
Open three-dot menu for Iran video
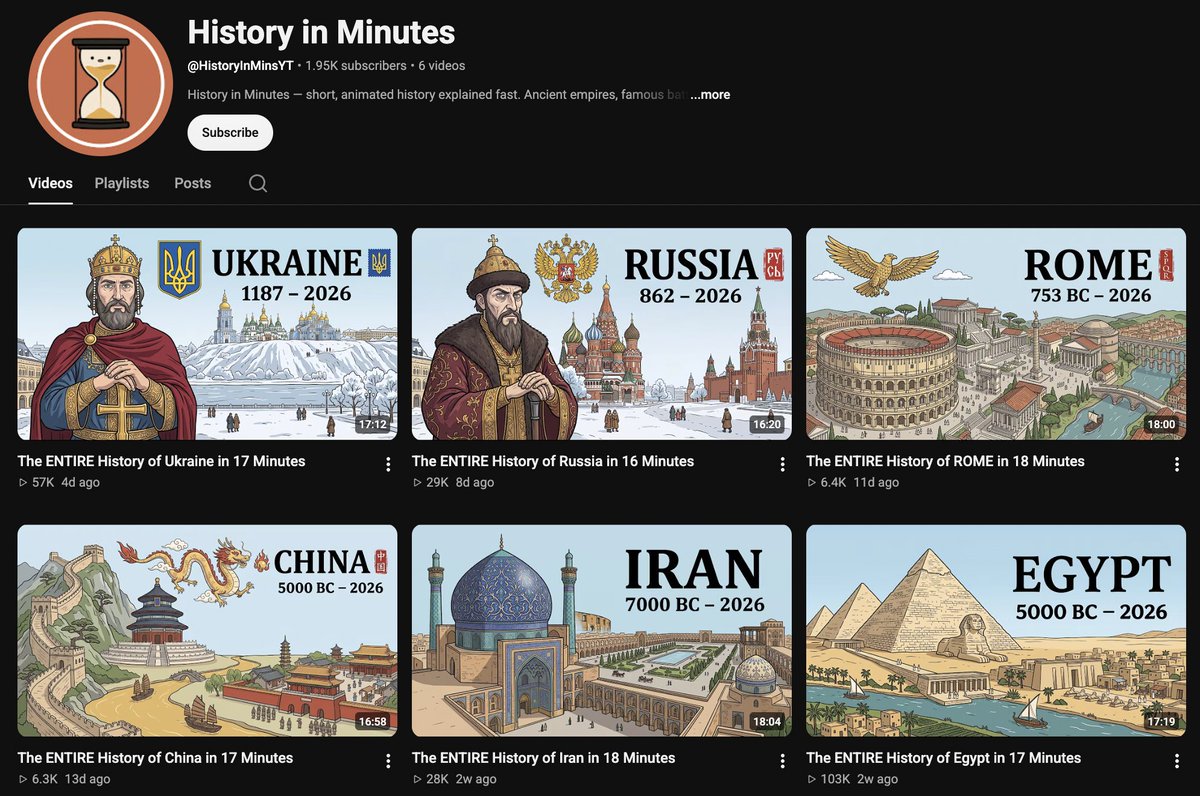click(782, 761)
